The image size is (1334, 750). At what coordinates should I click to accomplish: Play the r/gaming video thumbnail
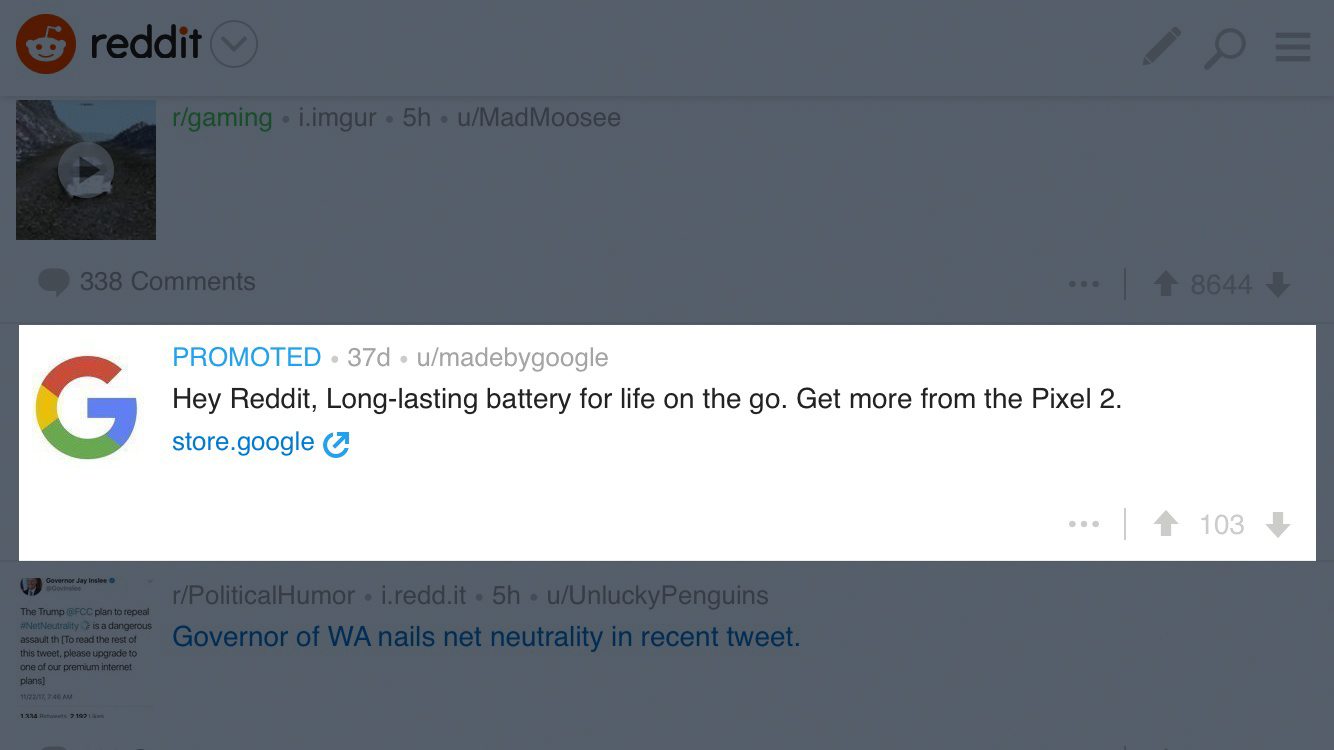tap(86, 170)
